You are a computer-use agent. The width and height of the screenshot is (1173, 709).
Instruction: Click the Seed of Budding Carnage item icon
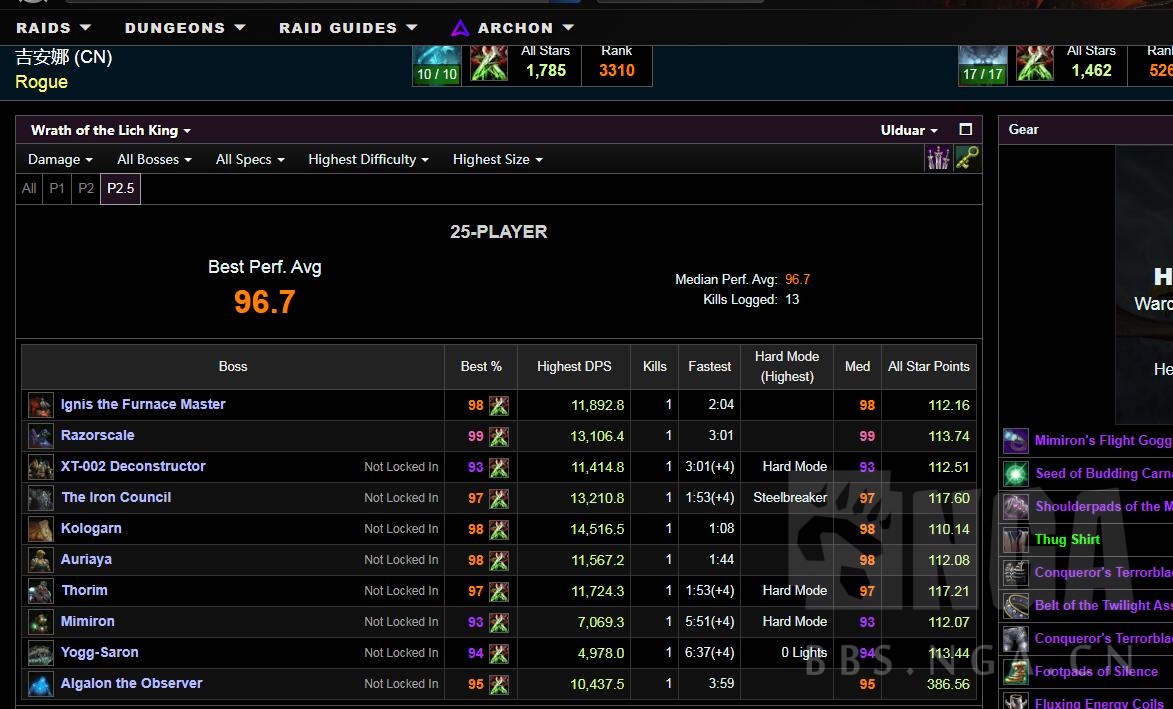pyautogui.click(x=1016, y=474)
